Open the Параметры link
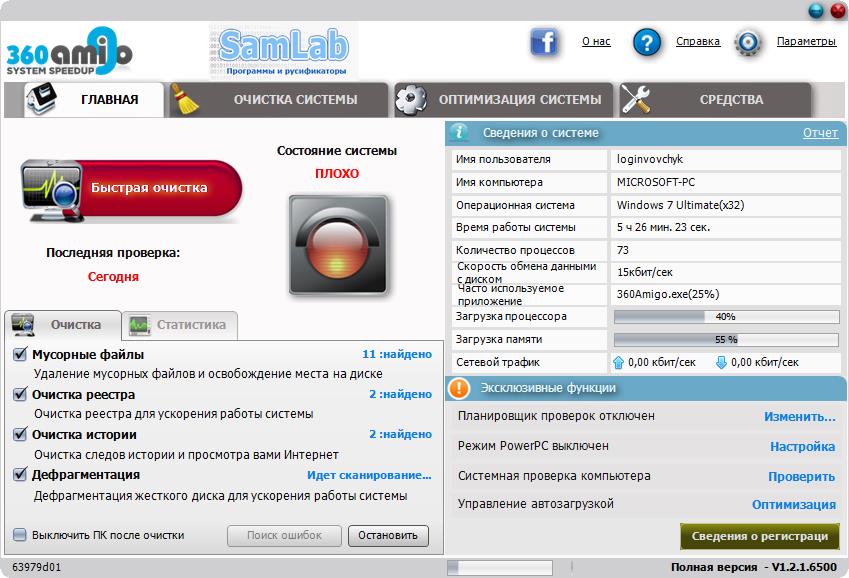The image size is (849, 578). pos(806,41)
